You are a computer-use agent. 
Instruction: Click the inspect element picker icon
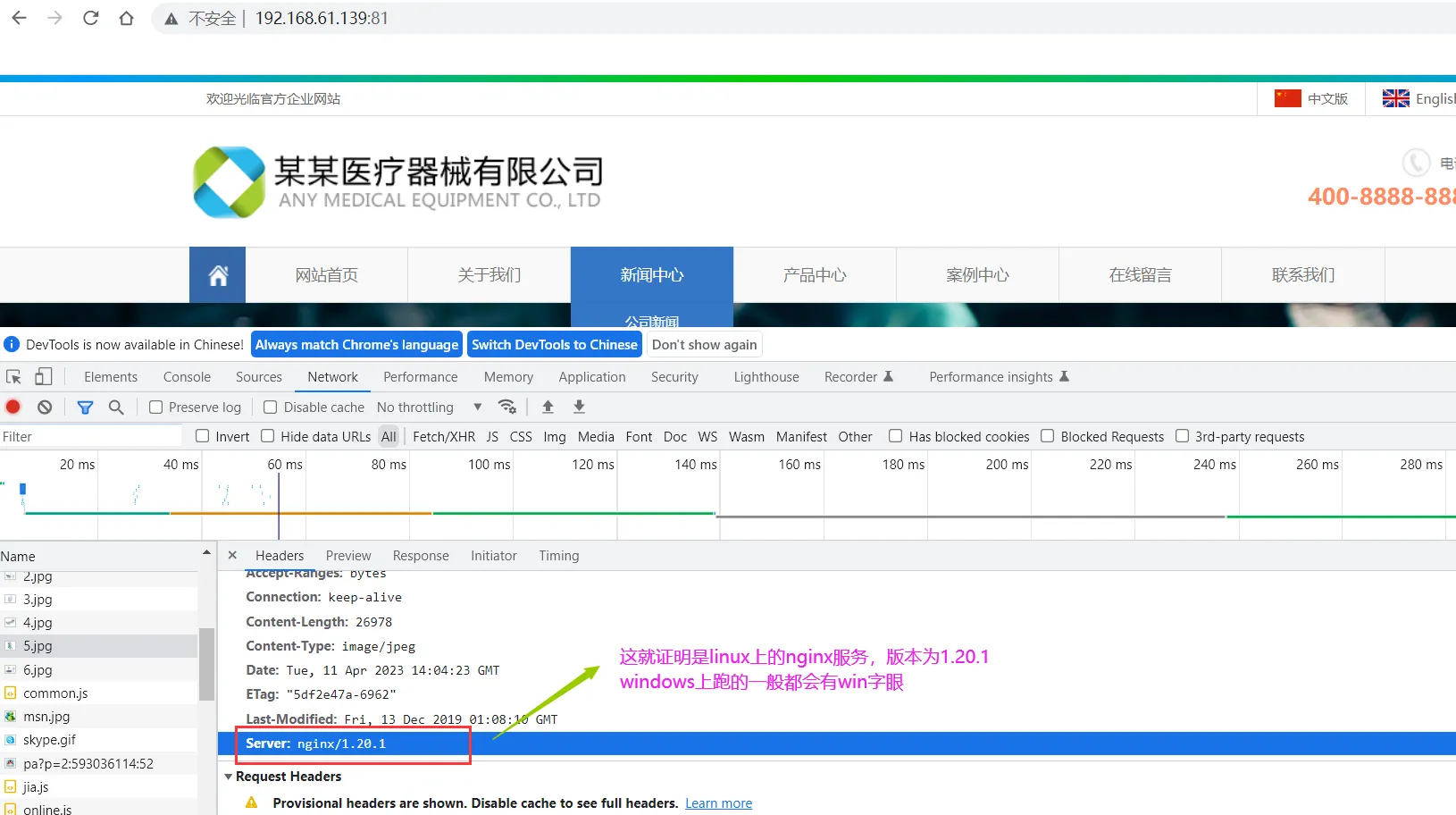(13, 377)
